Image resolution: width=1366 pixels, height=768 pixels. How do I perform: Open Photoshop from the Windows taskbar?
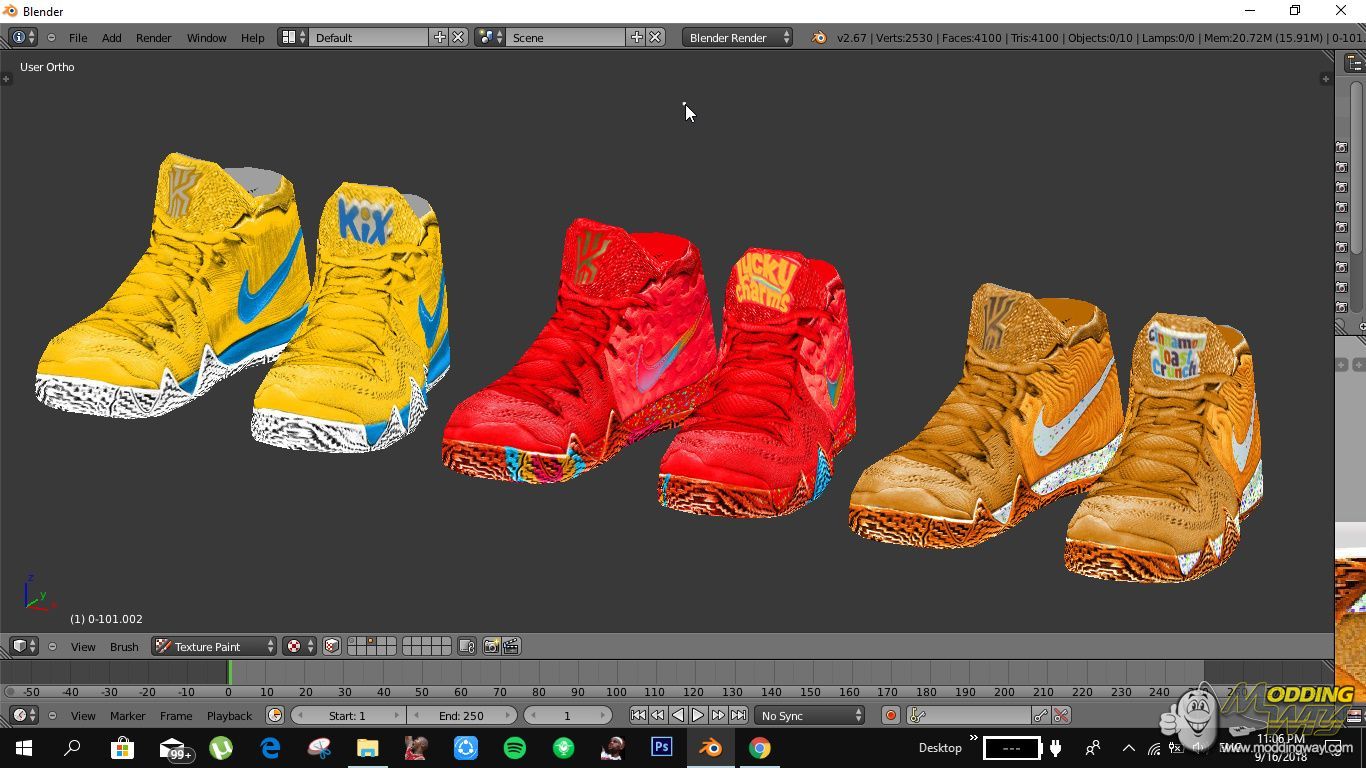tap(661, 747)
